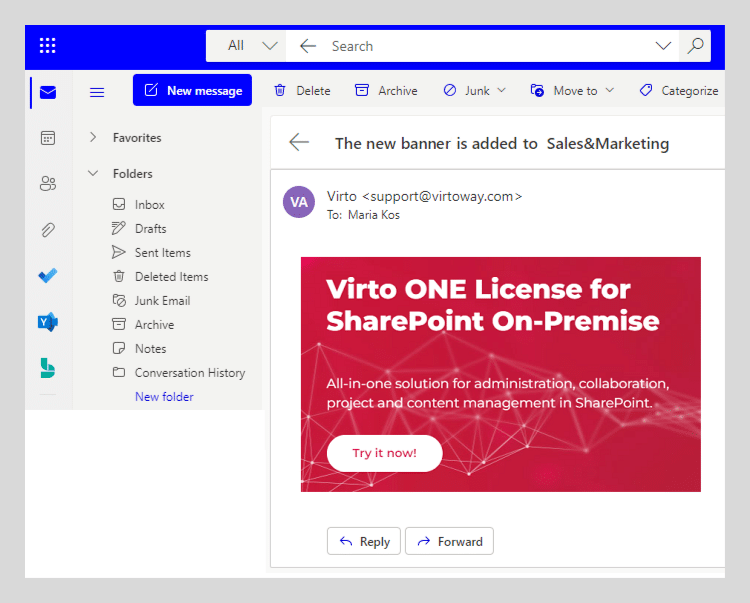Expand the Favorites section
The height and width of the screenshot is (603, 750).
93,137
